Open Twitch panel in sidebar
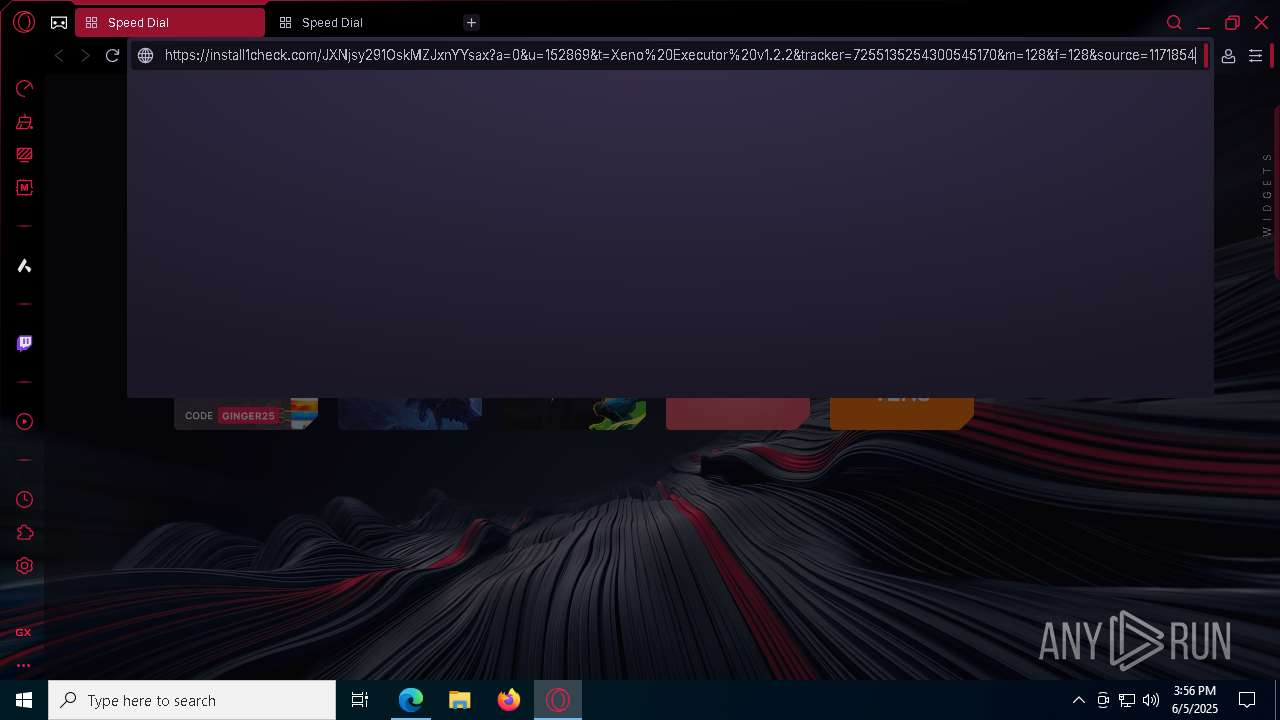This screenshot has height=720, width=1280. click(24, 343)
